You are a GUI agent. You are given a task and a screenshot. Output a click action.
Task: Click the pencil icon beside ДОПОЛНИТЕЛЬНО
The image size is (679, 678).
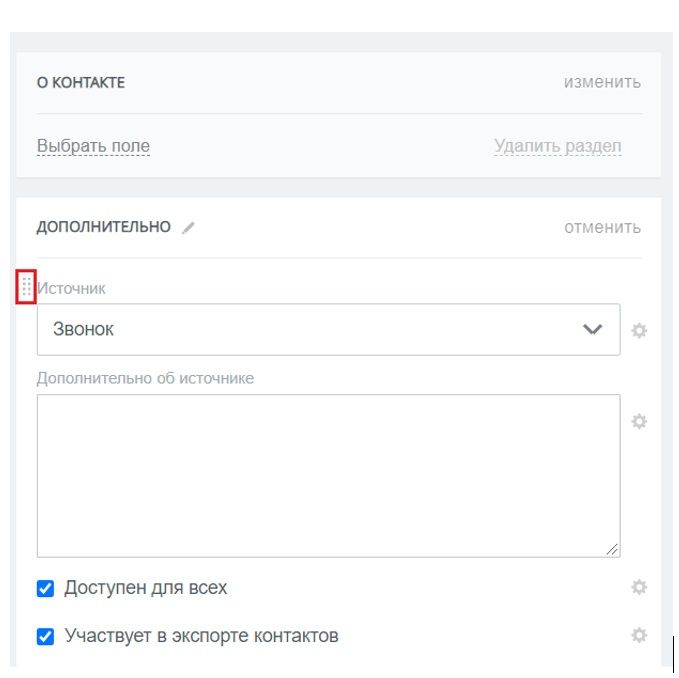pyautogui.click(x=188, y=228)
